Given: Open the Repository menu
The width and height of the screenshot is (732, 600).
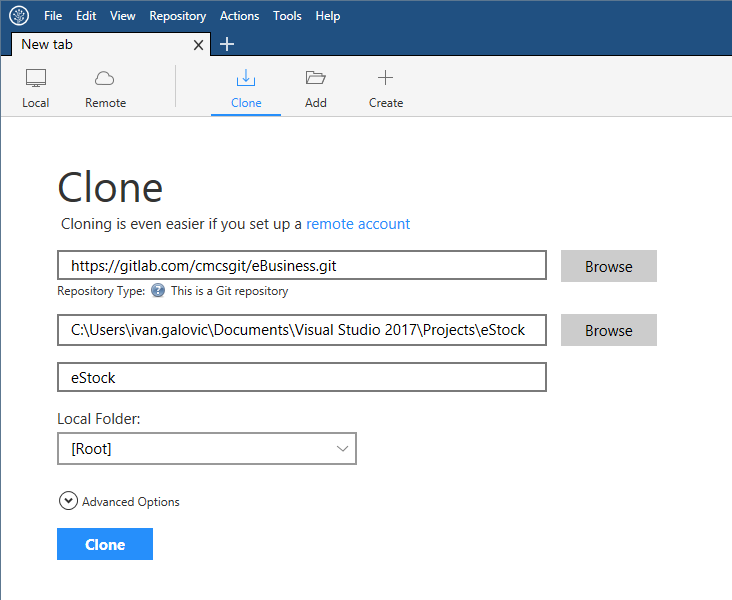Looking at the screenshot, I should [x=177, y=16].
